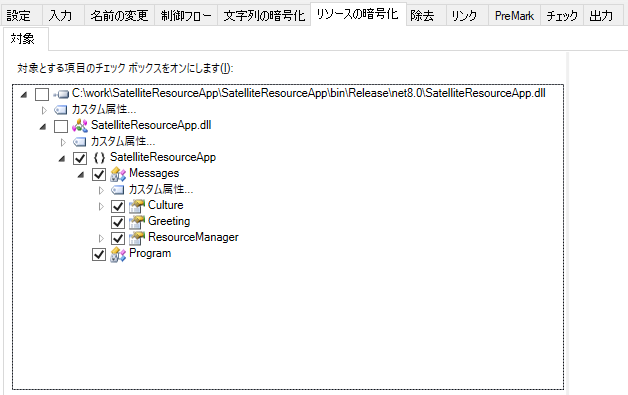
Task: Select カスタム属性... text under SatelliteResourceApp.dll
Action: [123, 141]
